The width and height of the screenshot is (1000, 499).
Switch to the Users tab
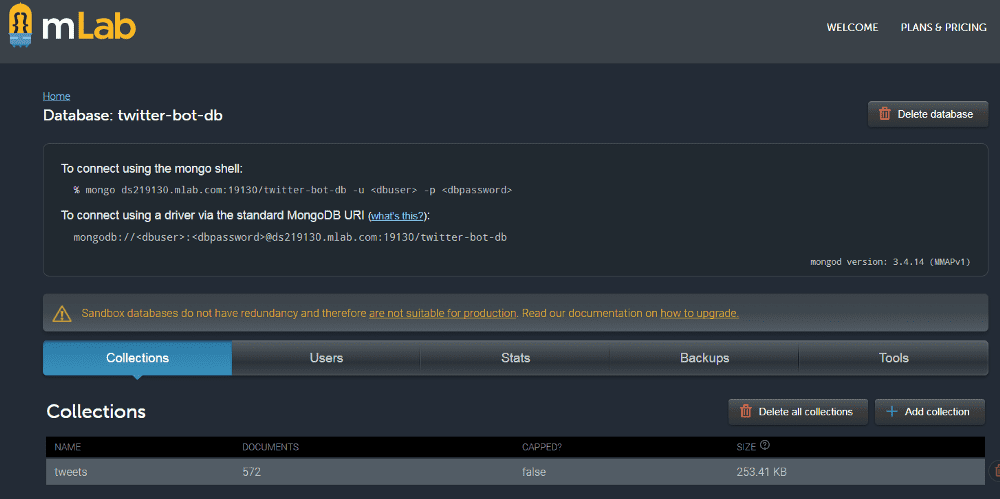point(326,358)
